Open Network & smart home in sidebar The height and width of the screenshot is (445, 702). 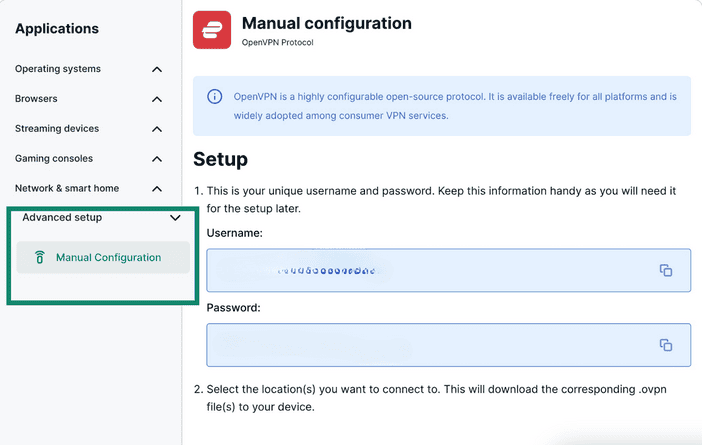(67, 188)
